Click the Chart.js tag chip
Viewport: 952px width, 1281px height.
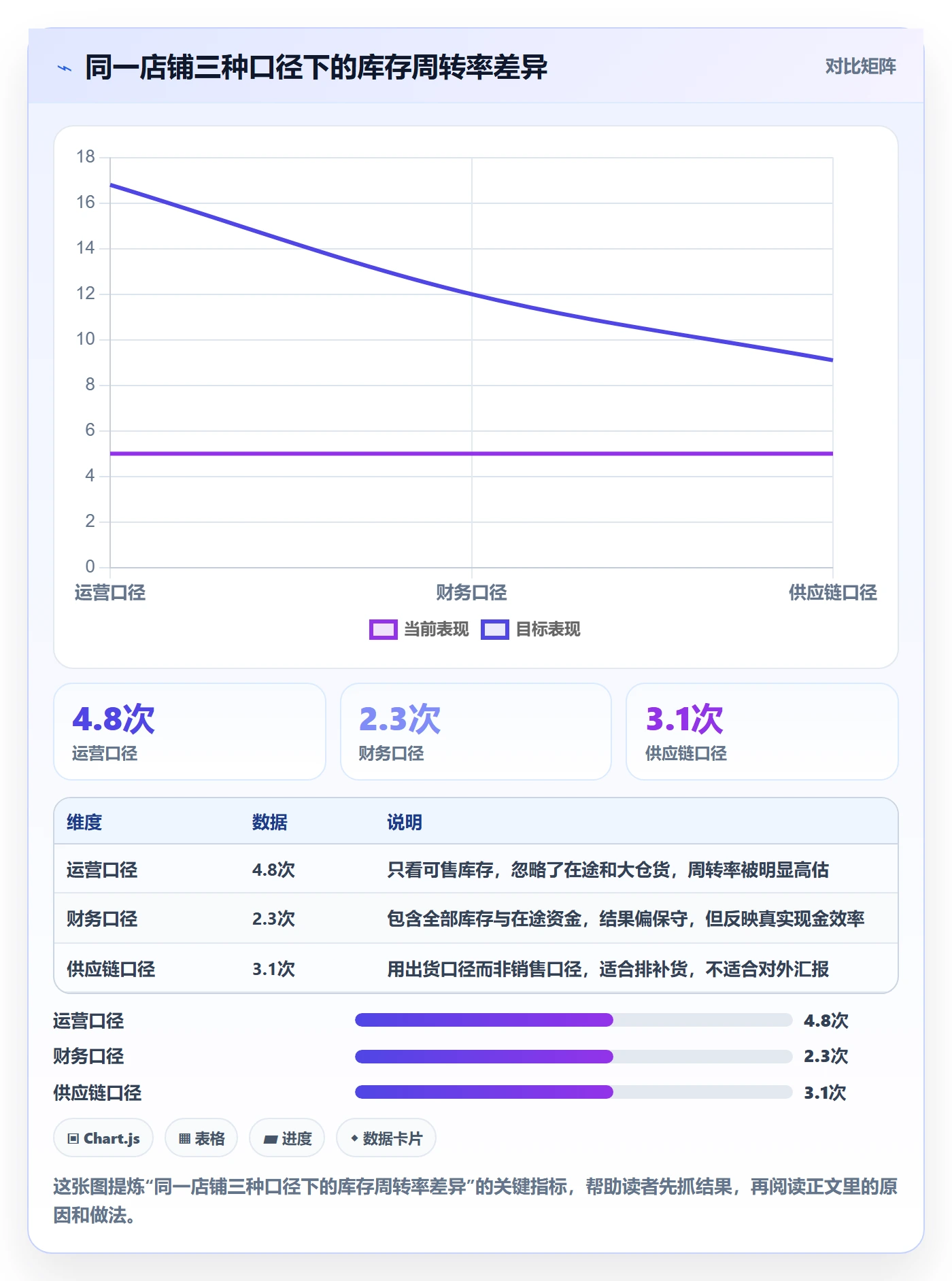(x=103, y=1138)
